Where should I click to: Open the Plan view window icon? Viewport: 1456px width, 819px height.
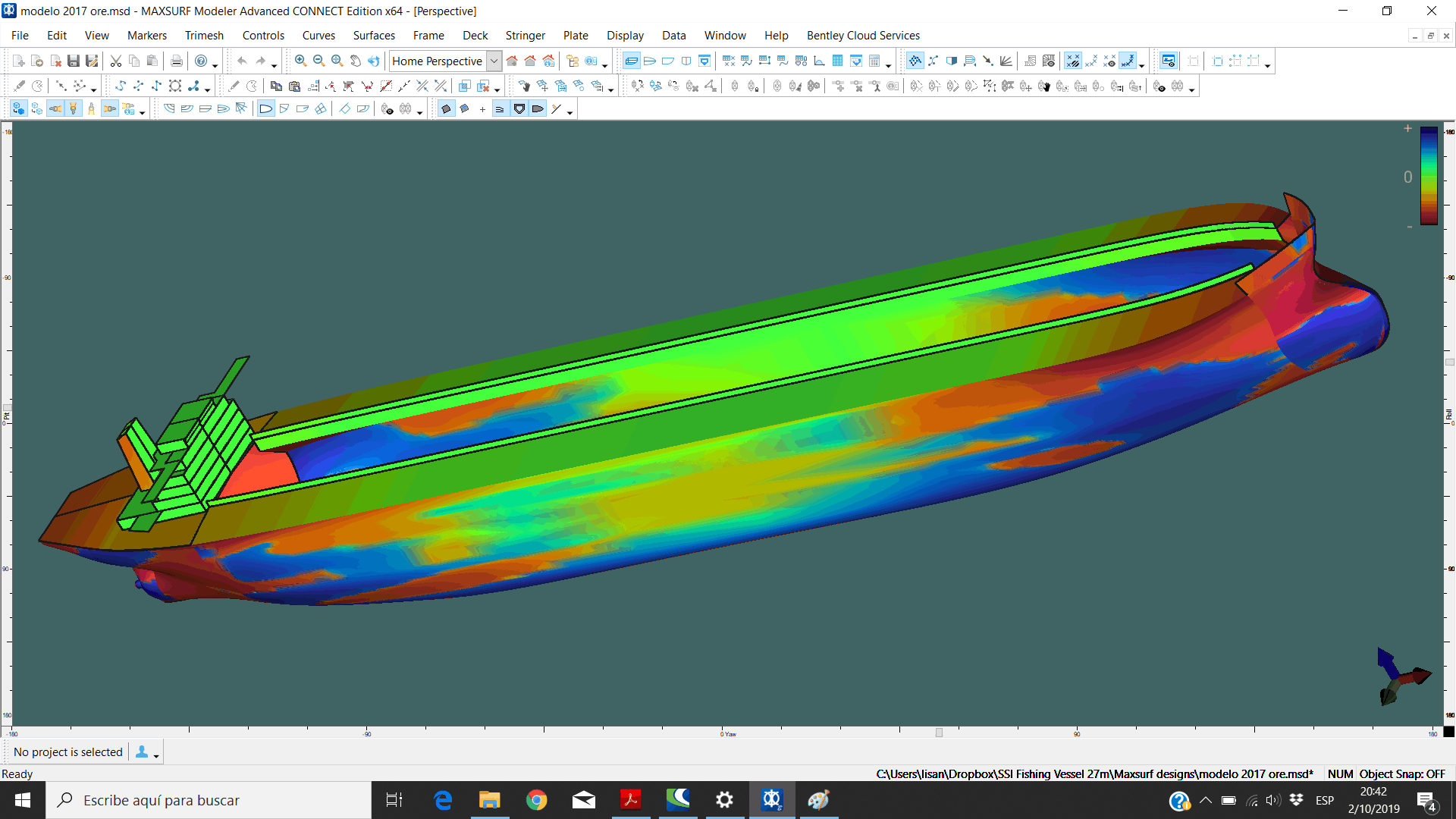click(650, 61)
